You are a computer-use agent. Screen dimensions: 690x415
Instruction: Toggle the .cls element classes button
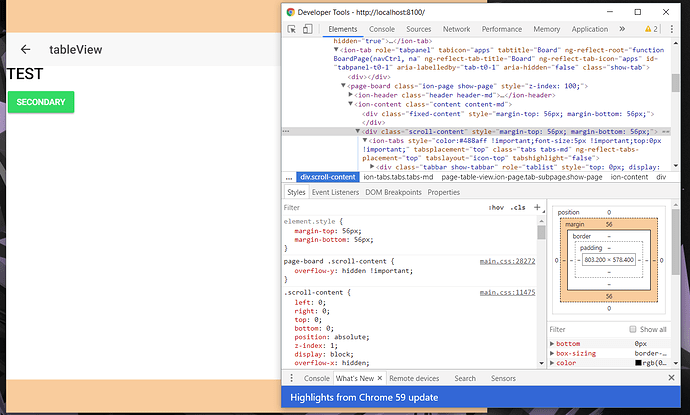coord(518,207)
